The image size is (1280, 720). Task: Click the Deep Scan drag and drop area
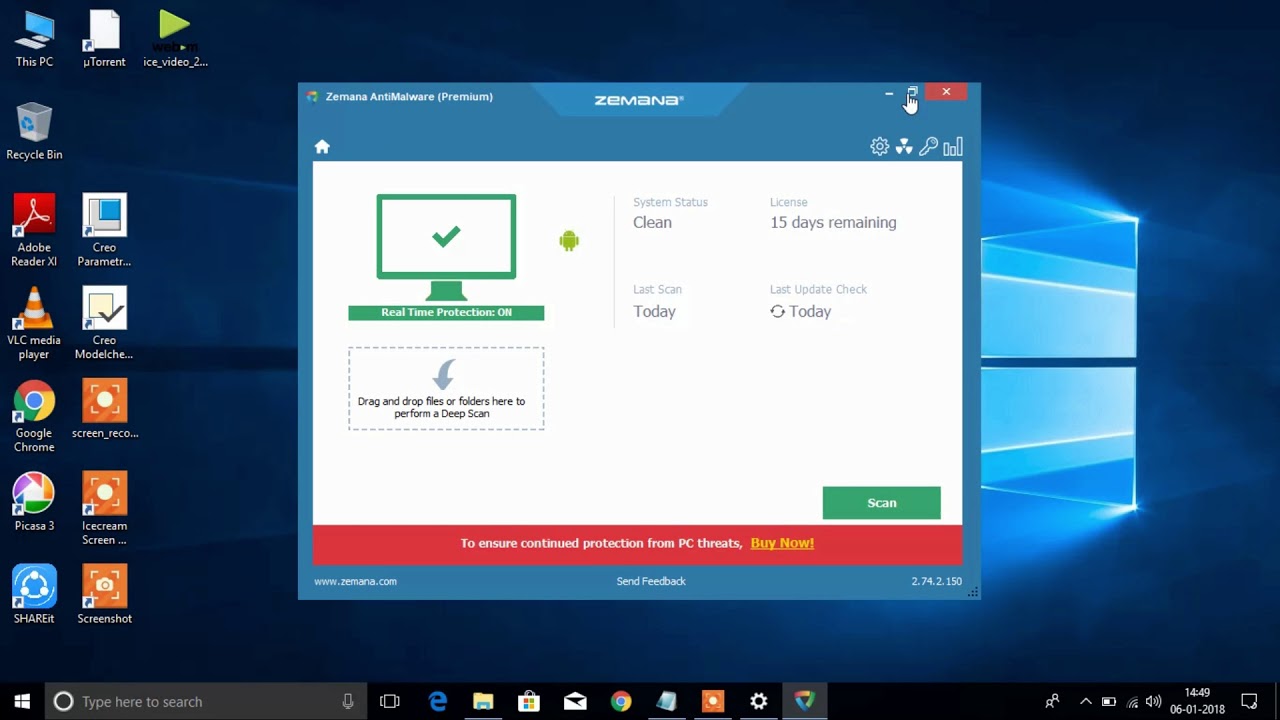[446, 389]
